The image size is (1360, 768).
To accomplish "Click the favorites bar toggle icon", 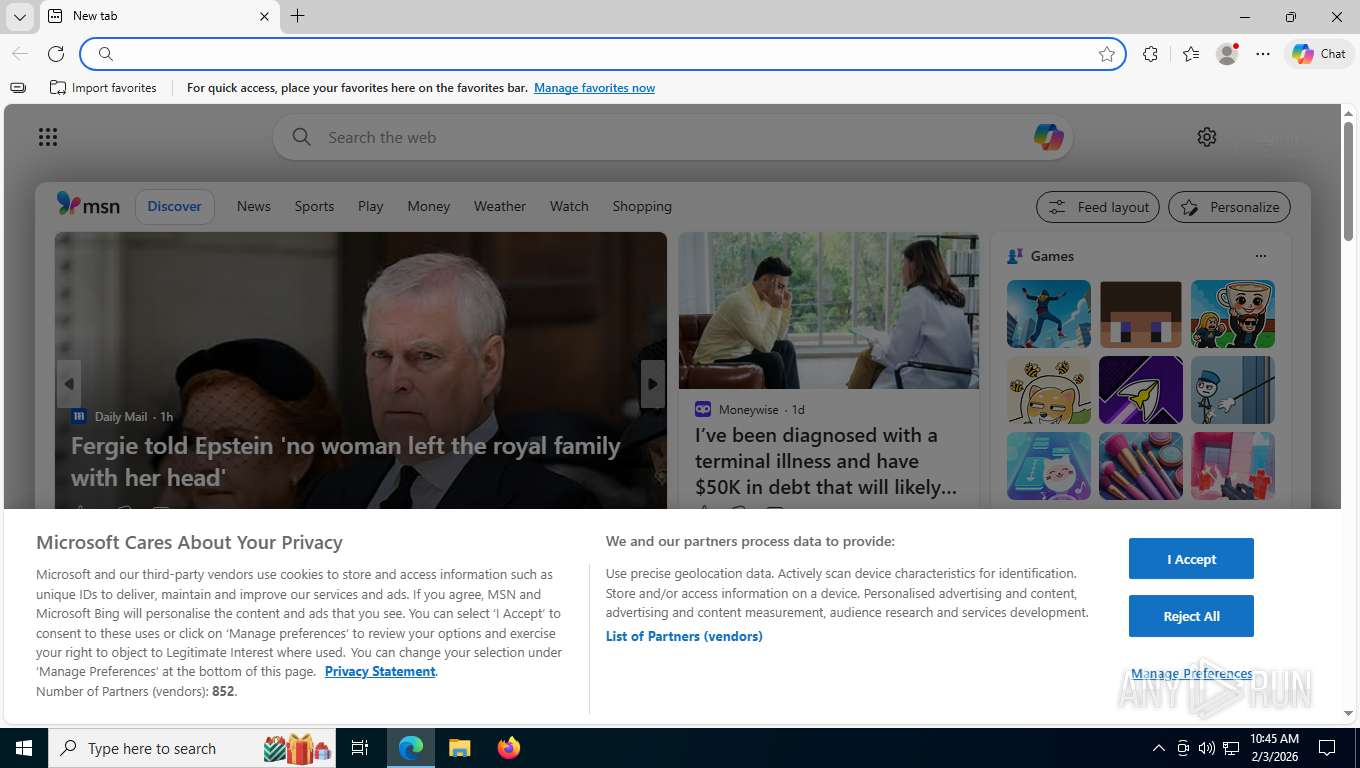I will click(18, 88).
